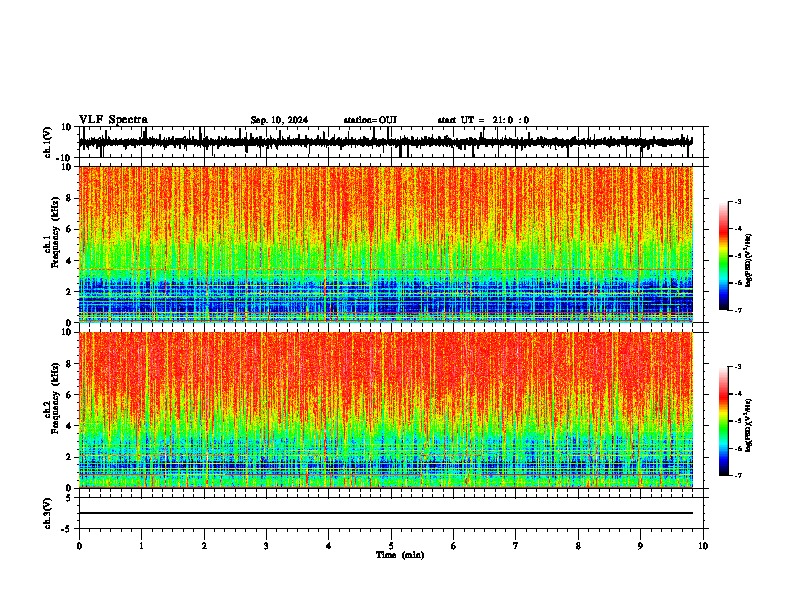Click the ch.2 color scale bar

(x=723, y=421)
